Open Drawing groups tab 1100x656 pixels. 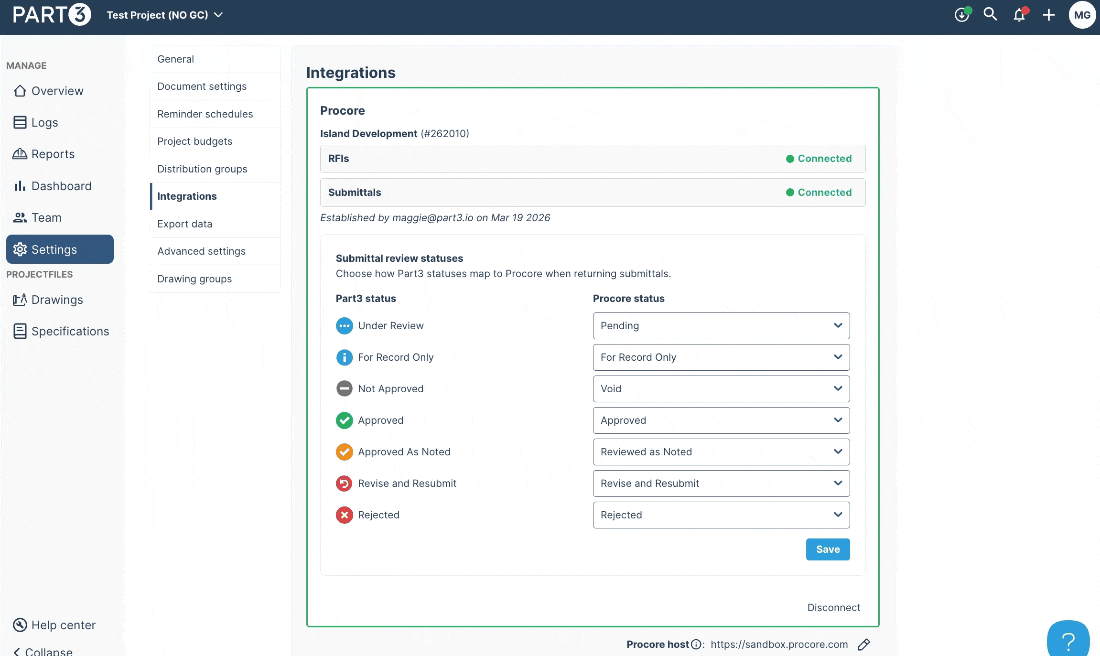215,279
